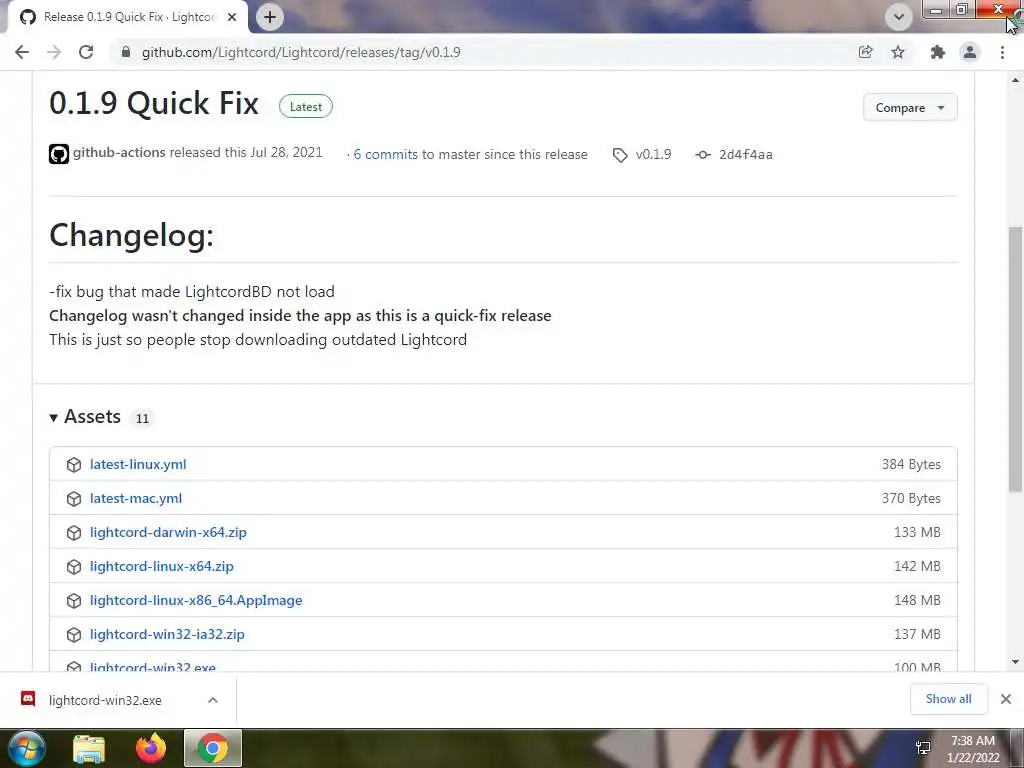Open the github-actions avatar
Image resolution: width=1024 pixels, height=768 pixels.
click(x=59, y=154)
